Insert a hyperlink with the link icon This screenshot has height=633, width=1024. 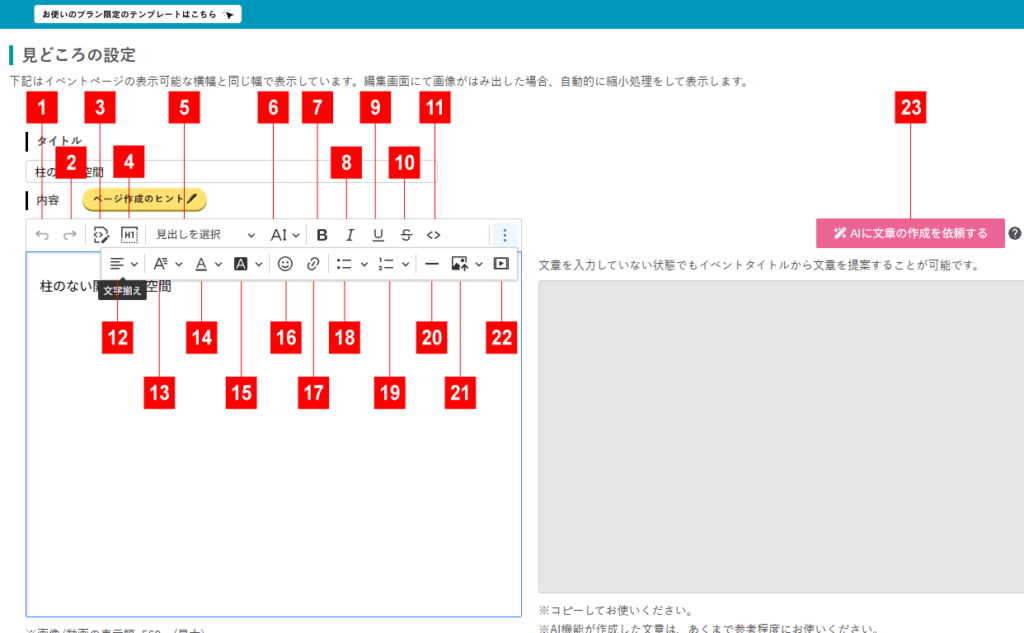(313, 265)
